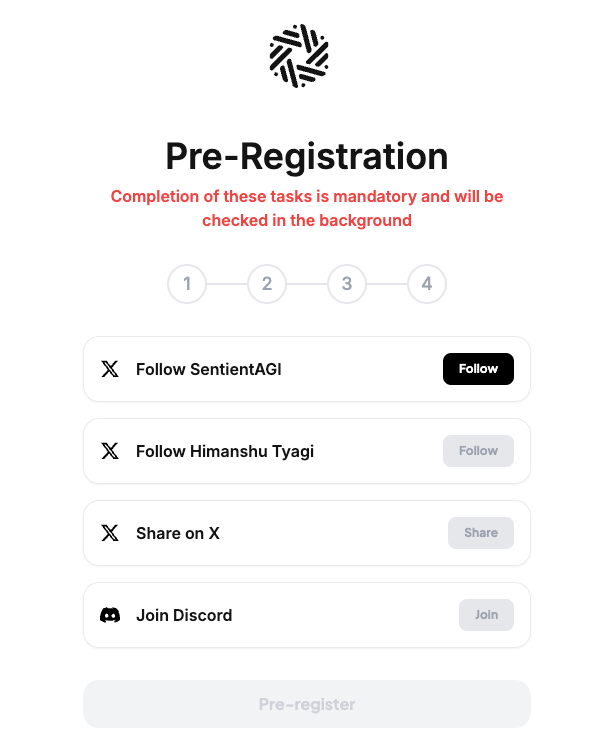
Task: Click the red mandatory tasks warning text
Action: [x=307, y=209]
